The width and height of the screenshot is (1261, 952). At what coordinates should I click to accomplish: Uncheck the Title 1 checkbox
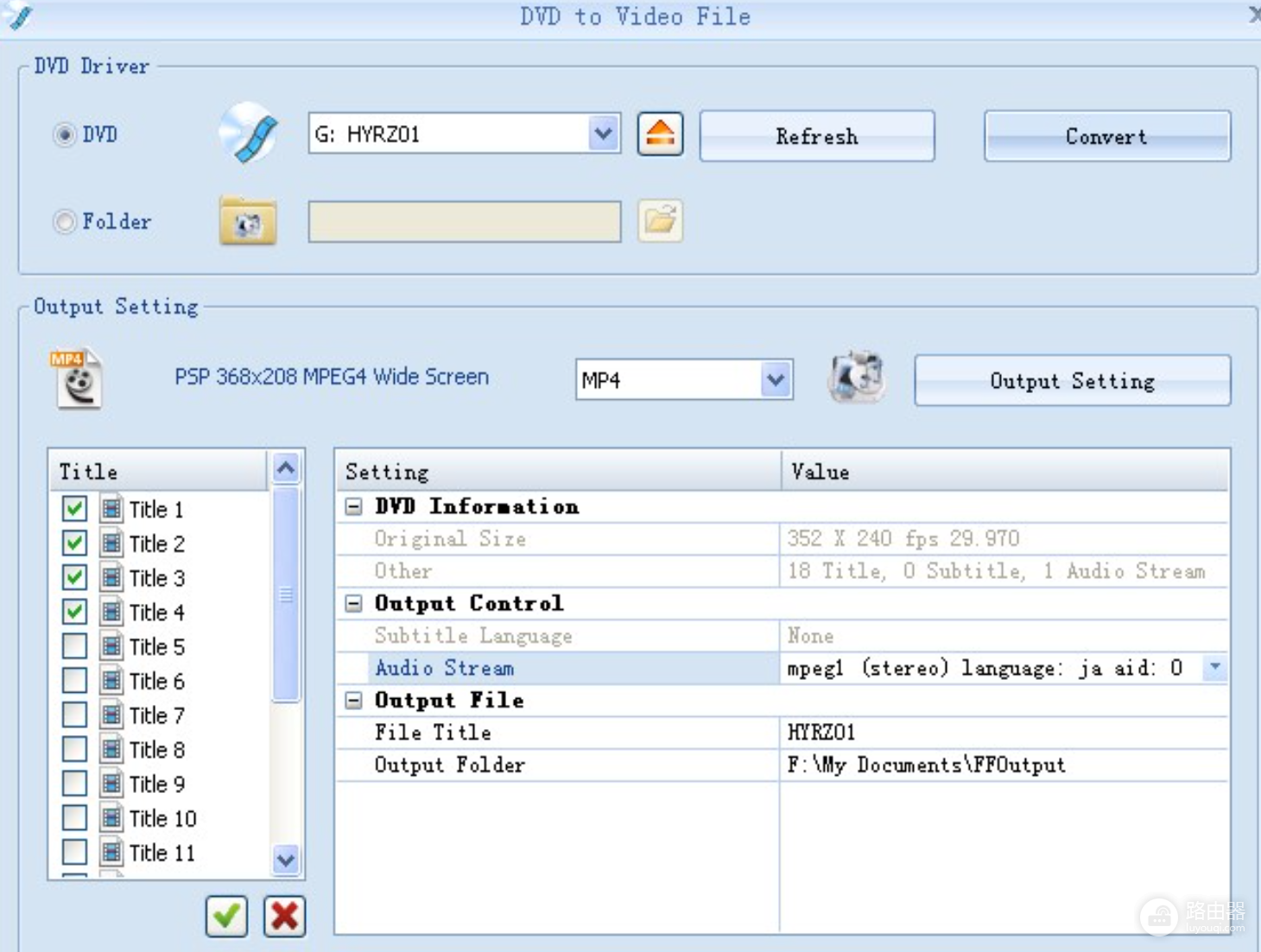[x=74, y=509]
